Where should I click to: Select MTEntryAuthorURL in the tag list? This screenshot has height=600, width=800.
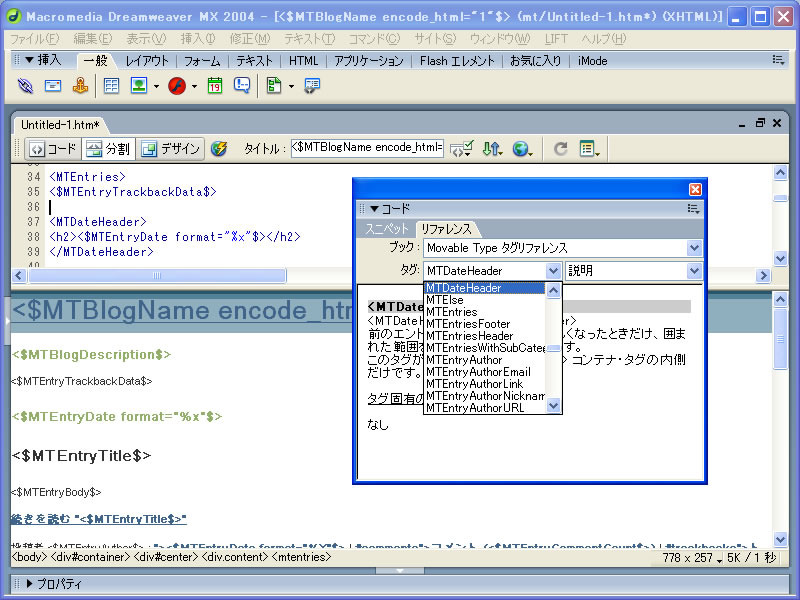(475, 408)
